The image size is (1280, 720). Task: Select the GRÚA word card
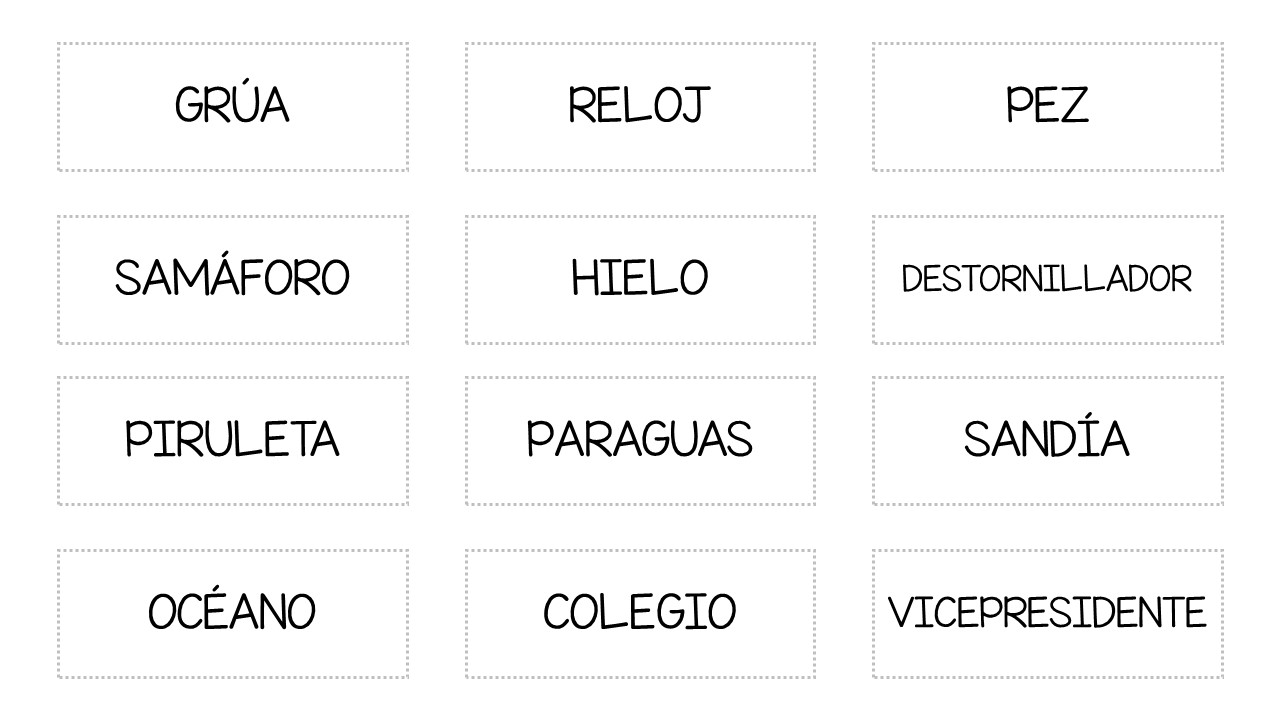point(232,107)
